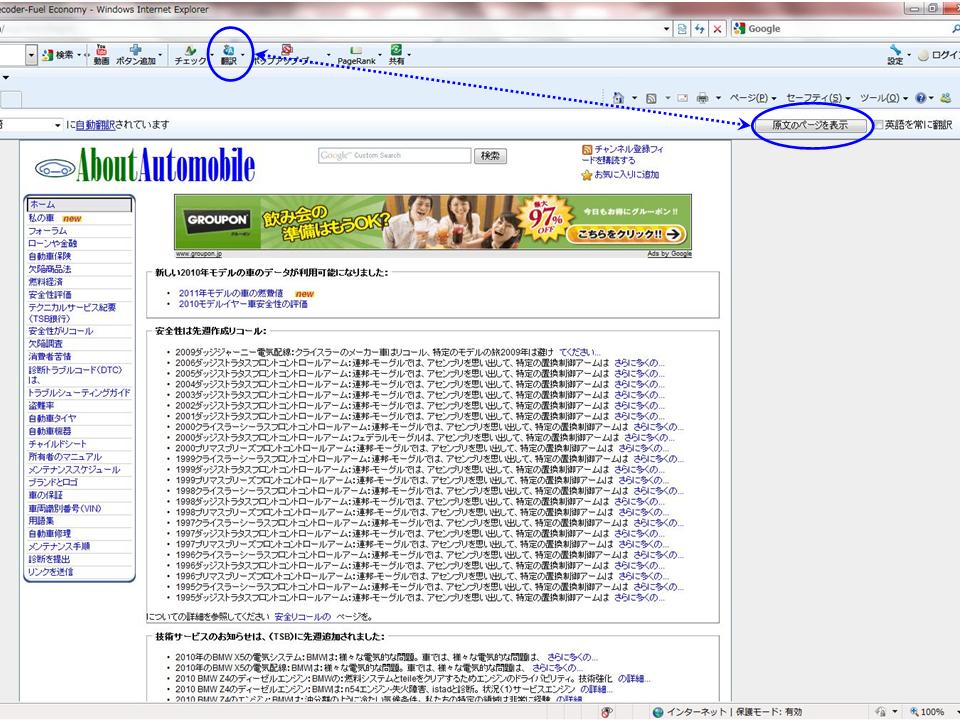Select 用語集 in the sidebar
Image resolution: width=960 pixels, height=720 pixels.
pyautogui.click(x=41, y=521)
